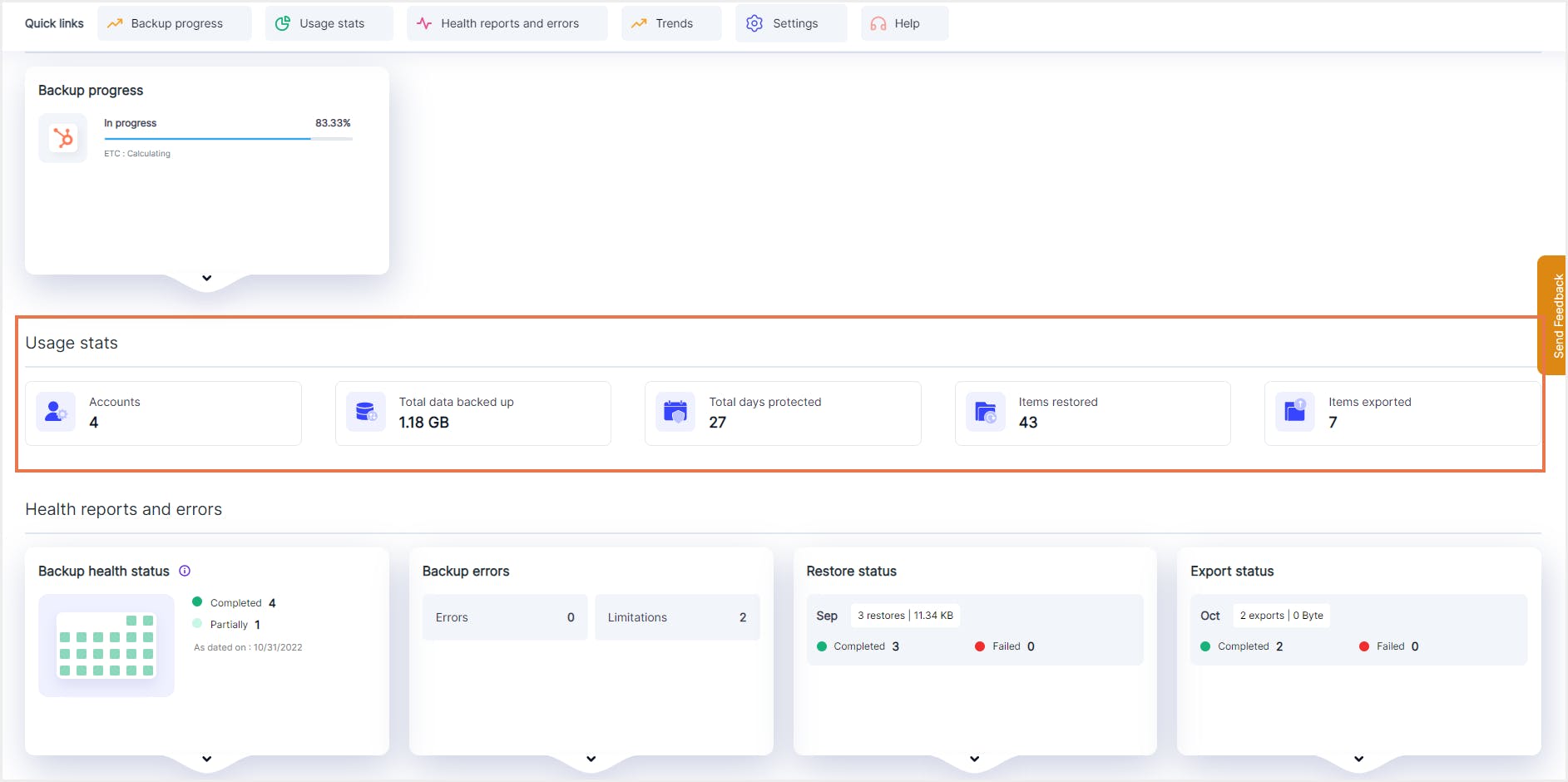Click the Help headset icon
1568x782 pixels.
click(x=877, y=23)
